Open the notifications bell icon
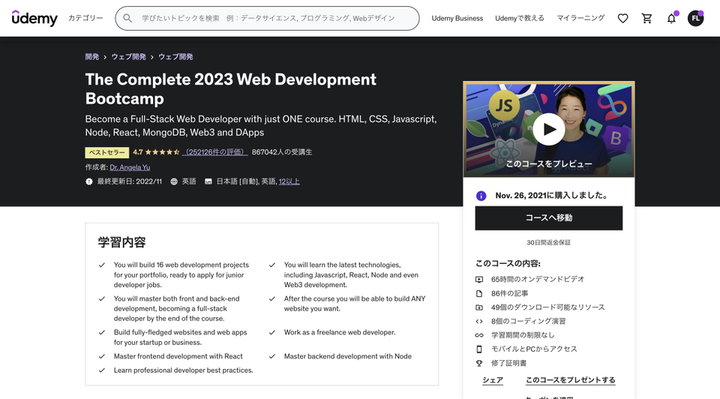The height and width of the screenshot is (399, 720). click(x=671, y=18)
